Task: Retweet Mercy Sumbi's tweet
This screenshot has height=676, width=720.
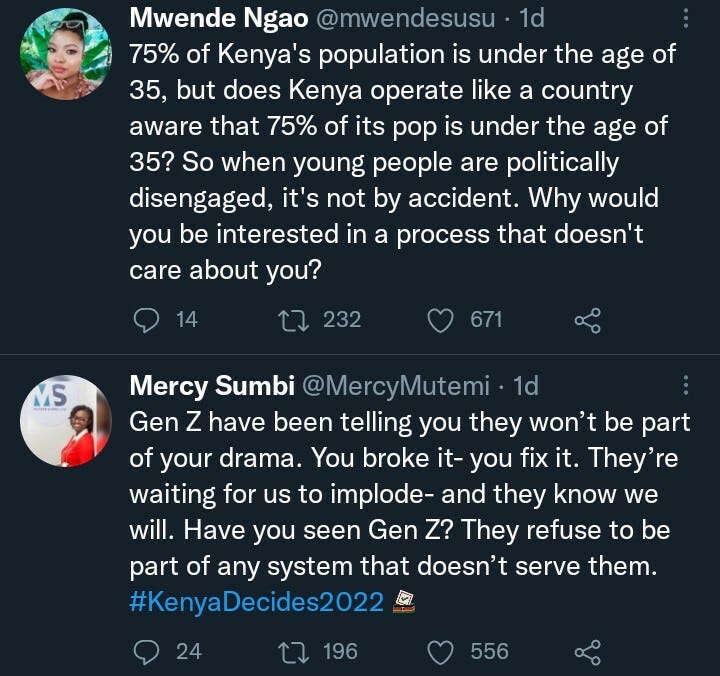Action: tap(297, 651)
